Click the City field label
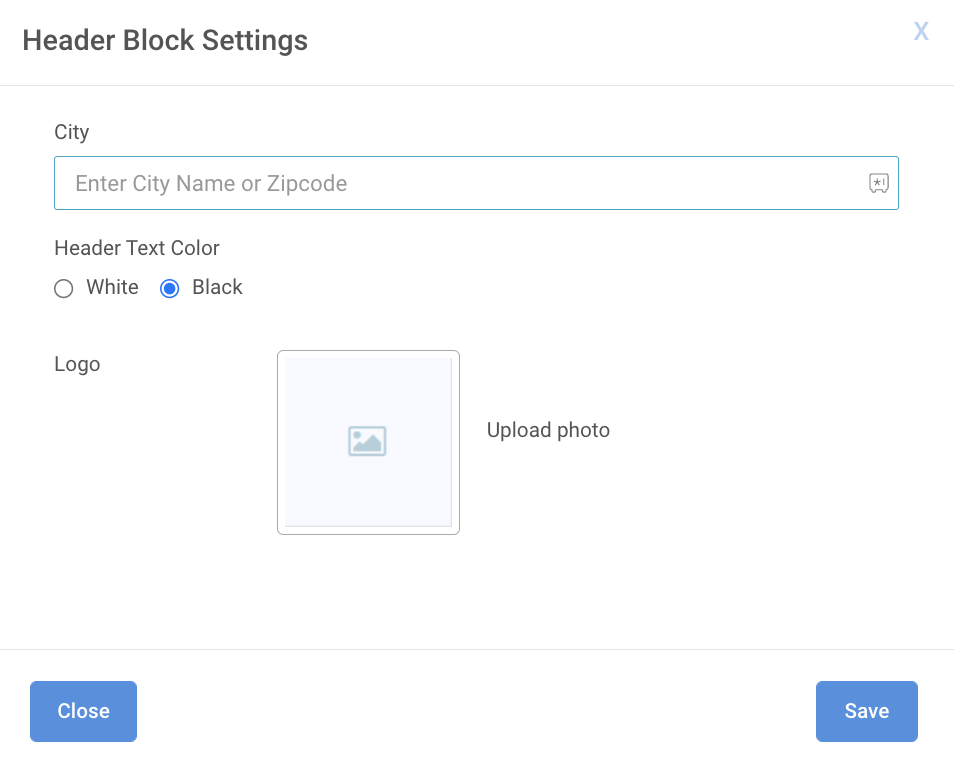The width and height of the screenshot is (954, 776). point(72,133)
